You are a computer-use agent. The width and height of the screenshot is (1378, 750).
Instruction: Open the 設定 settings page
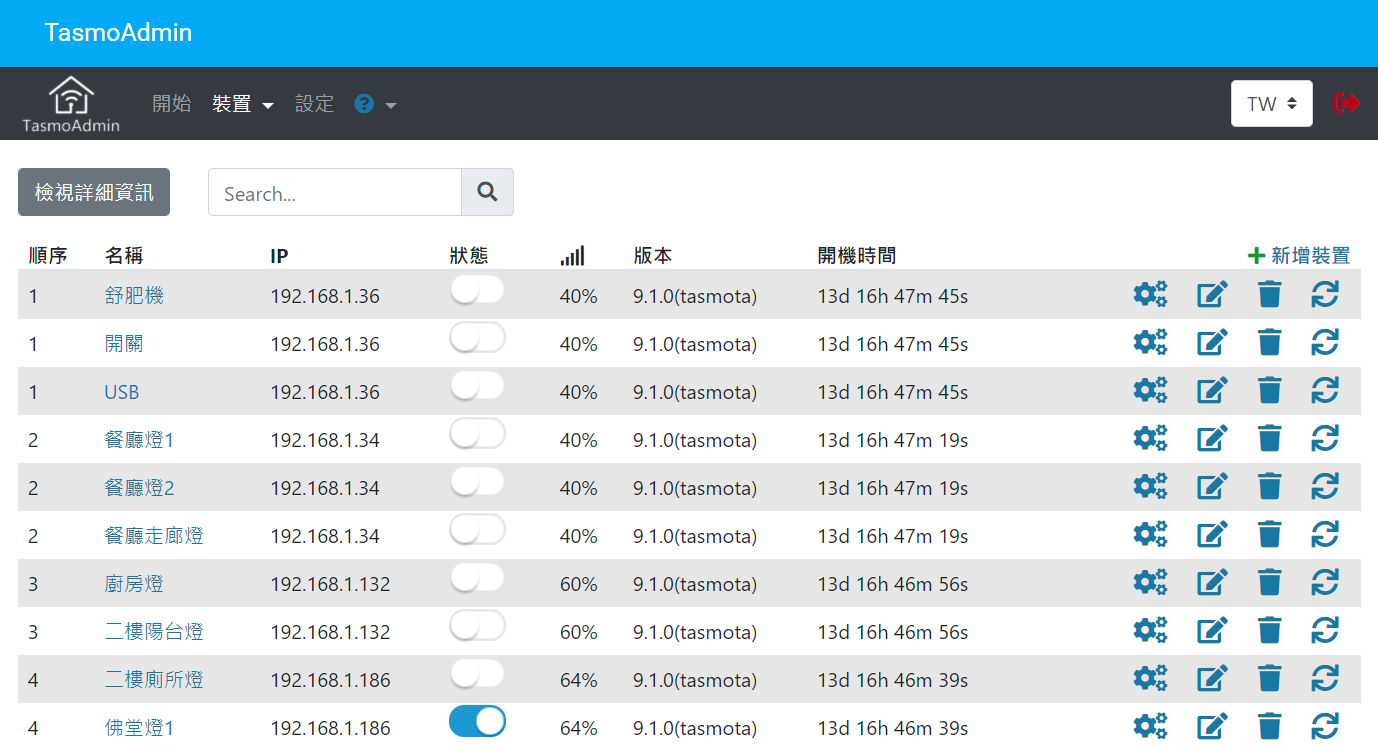click(314, 104)
